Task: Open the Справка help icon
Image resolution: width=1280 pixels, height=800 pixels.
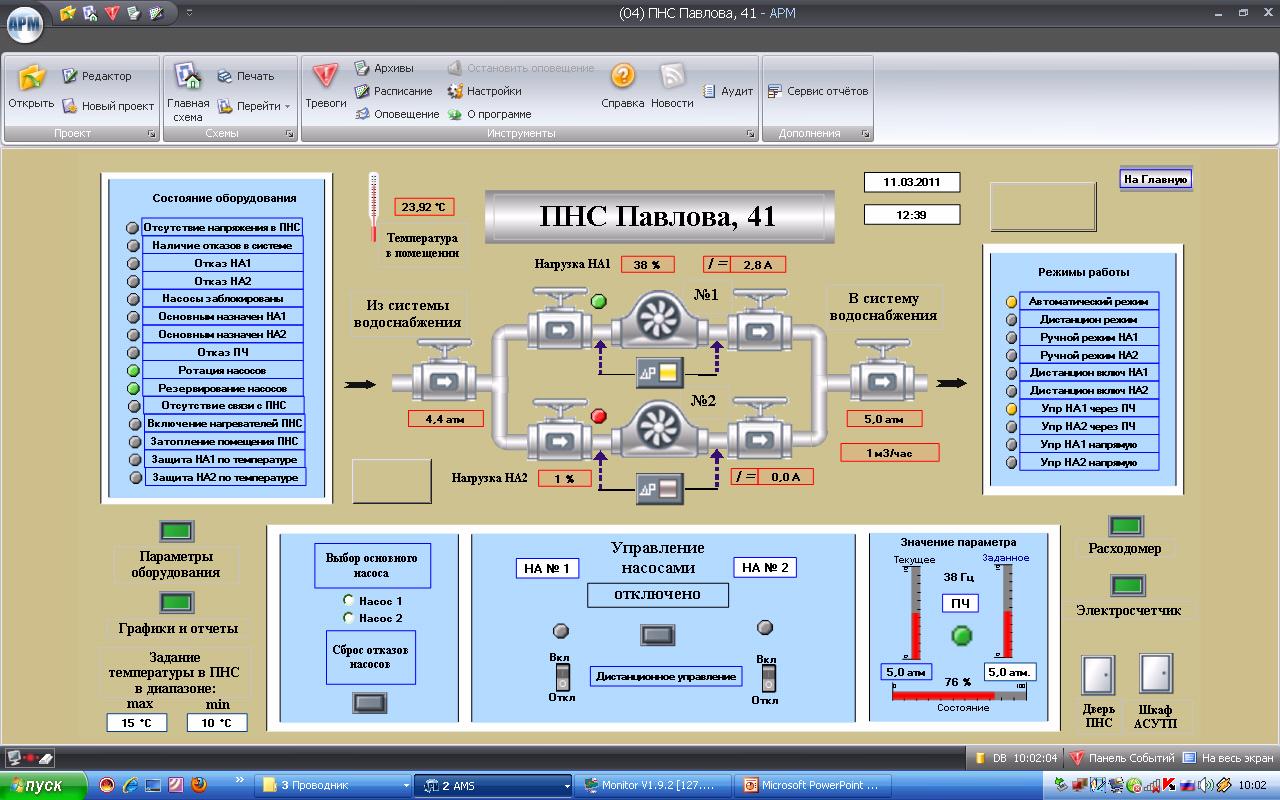Action: [622, 77]
